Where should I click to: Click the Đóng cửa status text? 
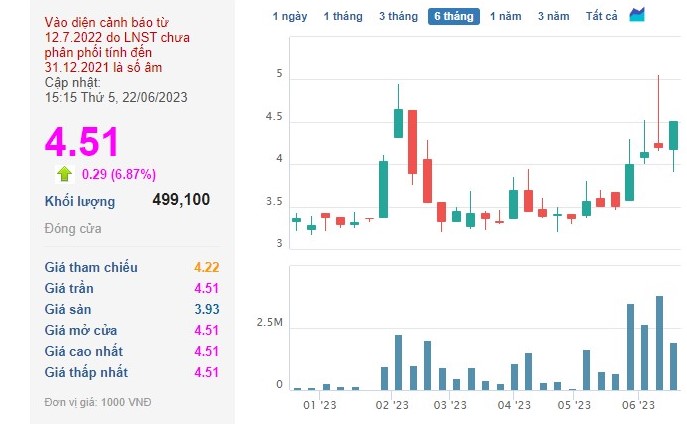73,229
